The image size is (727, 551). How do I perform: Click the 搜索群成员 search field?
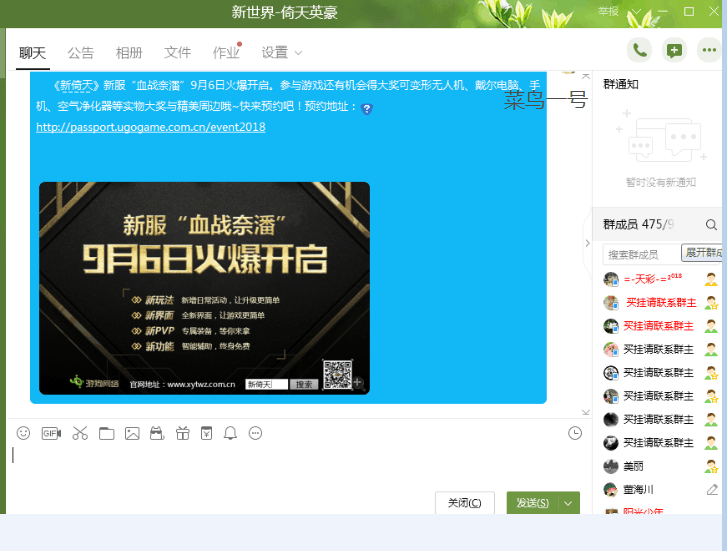tap(640, 254)
